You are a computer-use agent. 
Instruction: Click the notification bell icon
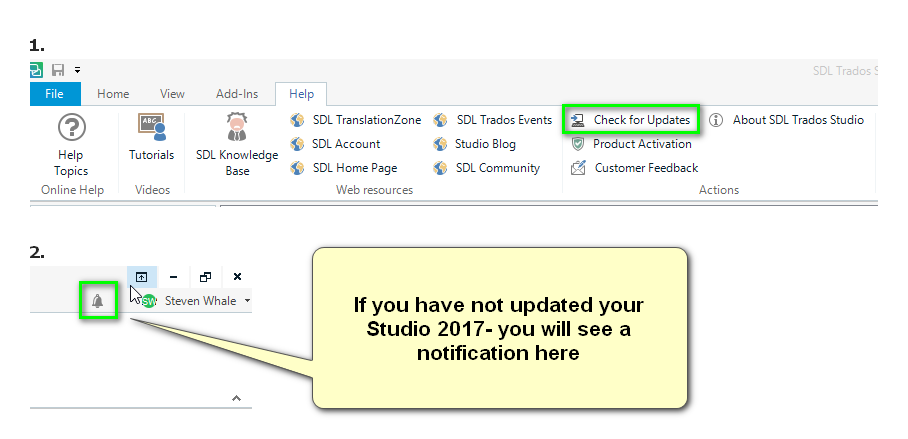[x=98, y=301]
